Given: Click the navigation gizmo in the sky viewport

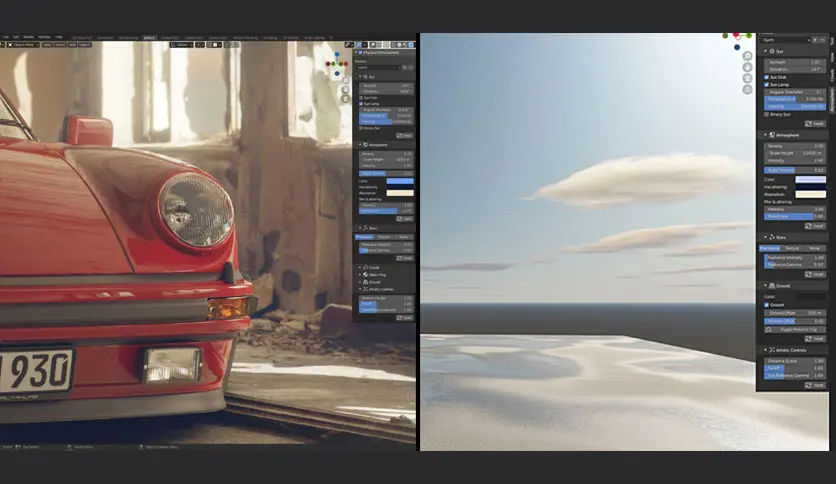Looking at the screenshot, I should [x=737, y=41].
